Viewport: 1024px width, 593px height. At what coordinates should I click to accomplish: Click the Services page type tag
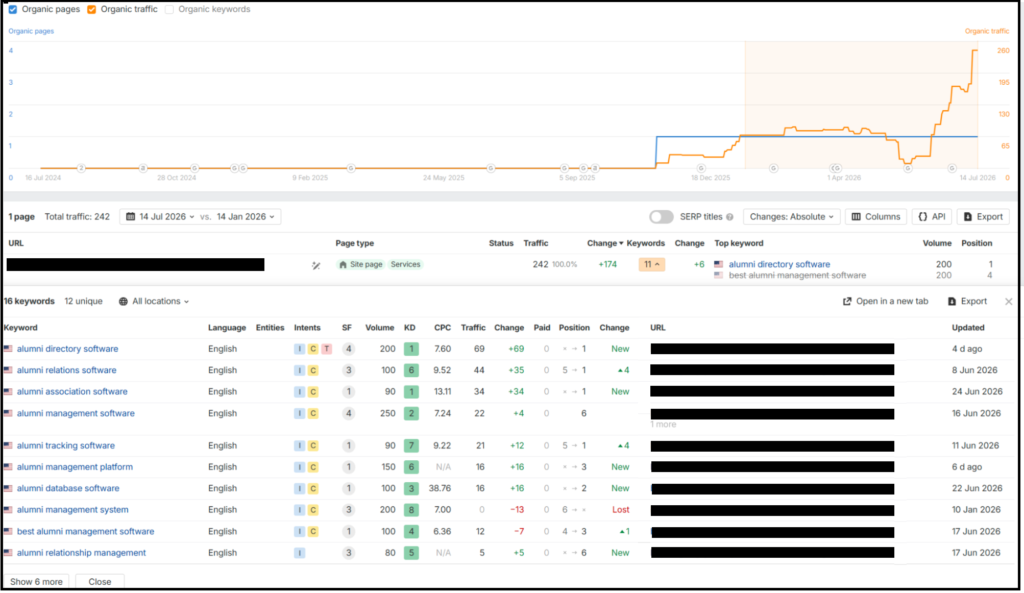coord(406,264)
